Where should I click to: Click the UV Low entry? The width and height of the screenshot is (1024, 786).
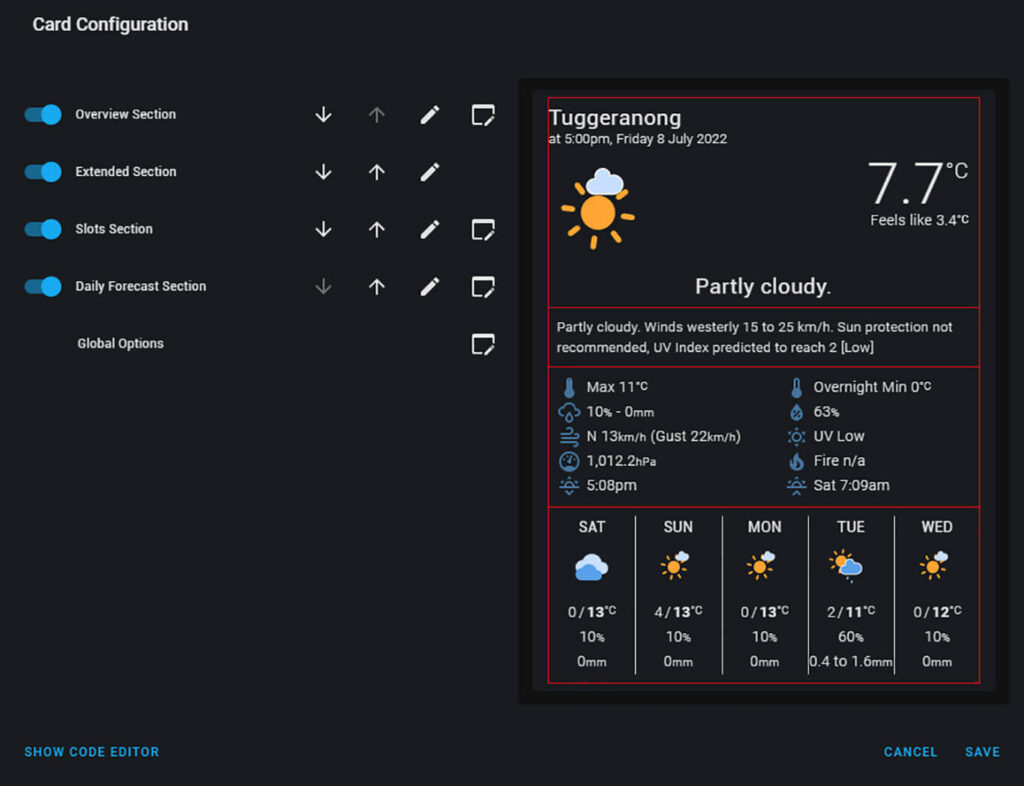point(839,436)
